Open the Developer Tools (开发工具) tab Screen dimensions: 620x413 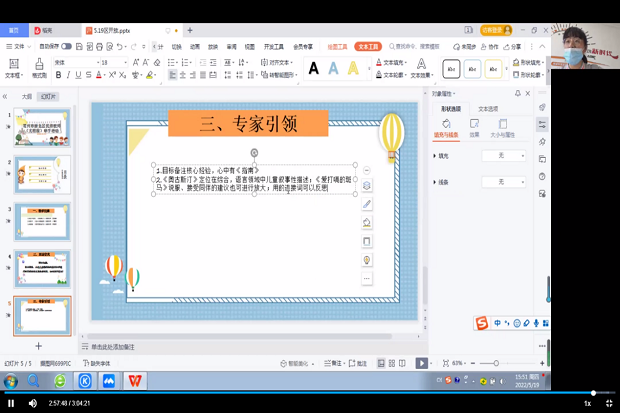pyautogui.click(x=274, y=47)
